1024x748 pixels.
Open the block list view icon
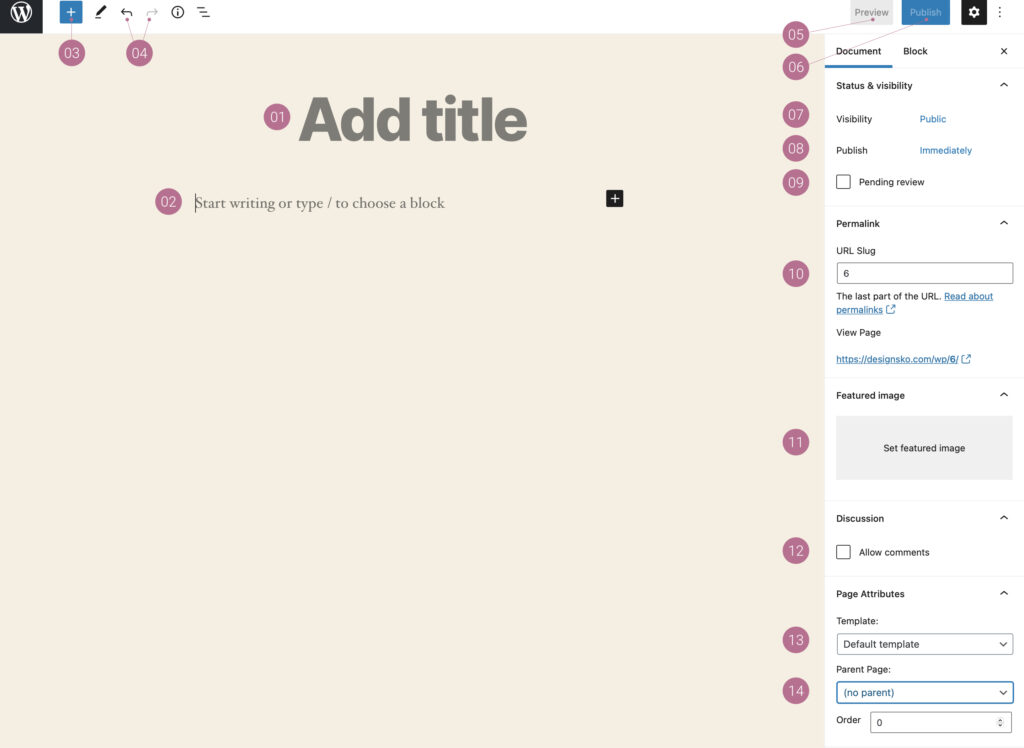tap(203, 11)
